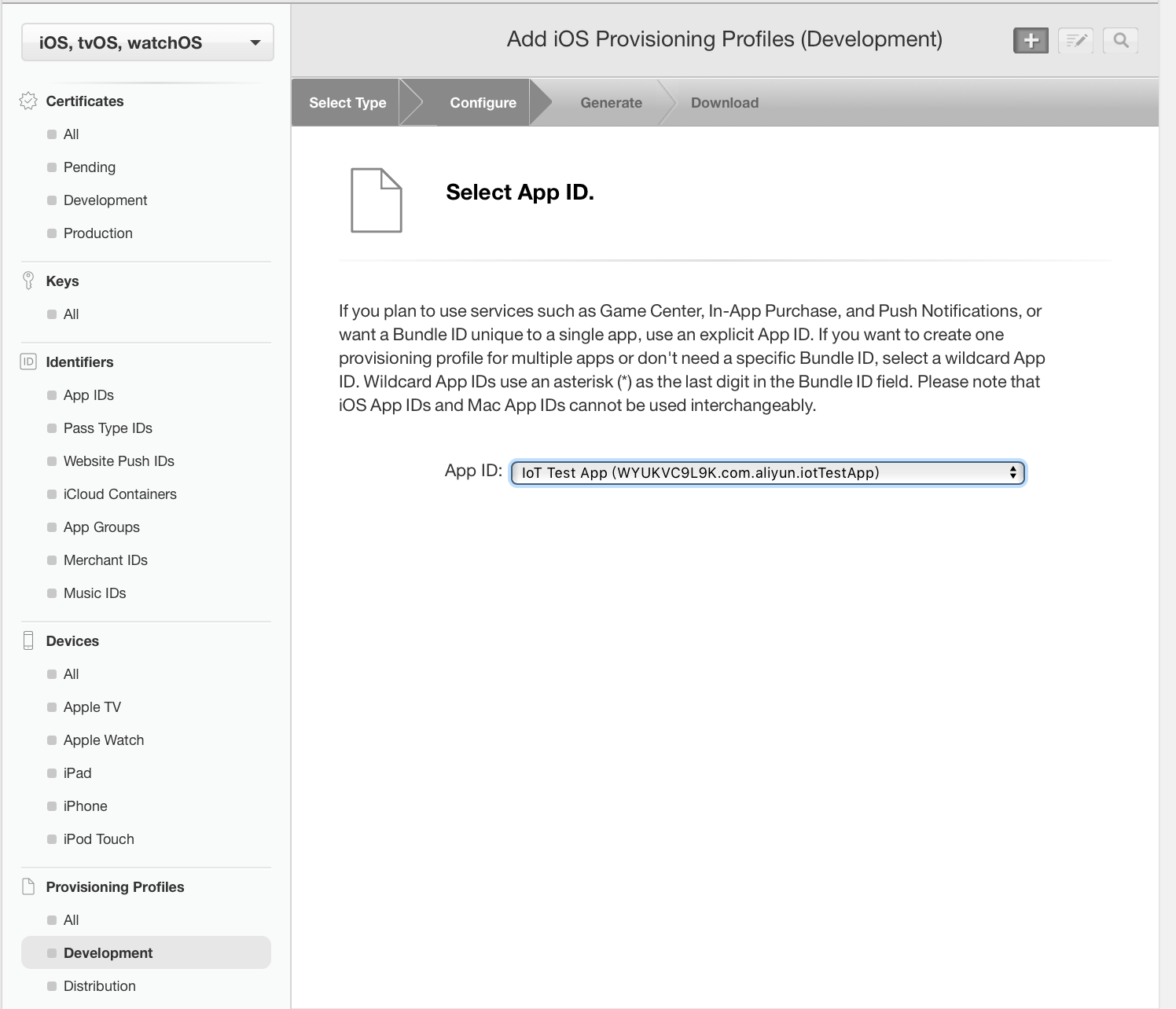
Task: Click the Devices section heading
Action: 72,641
